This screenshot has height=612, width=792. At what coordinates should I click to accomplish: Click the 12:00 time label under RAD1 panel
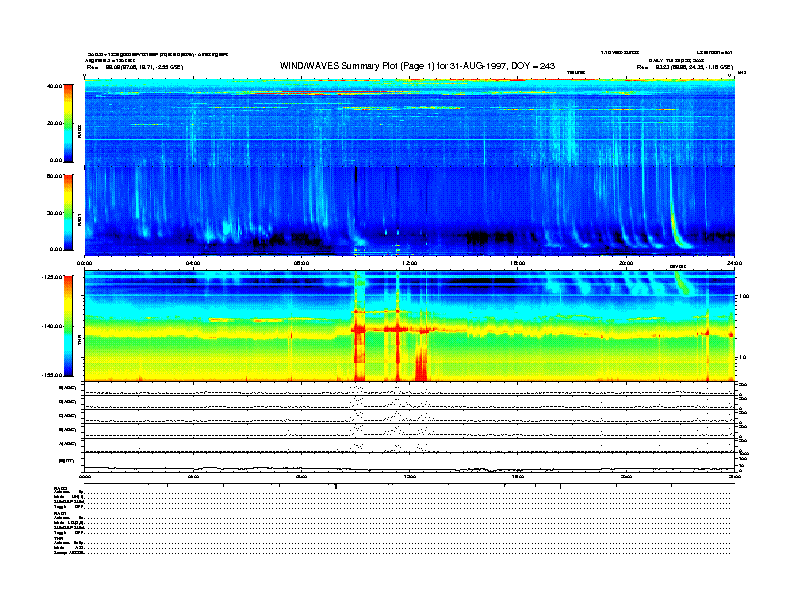click(409, 263)
